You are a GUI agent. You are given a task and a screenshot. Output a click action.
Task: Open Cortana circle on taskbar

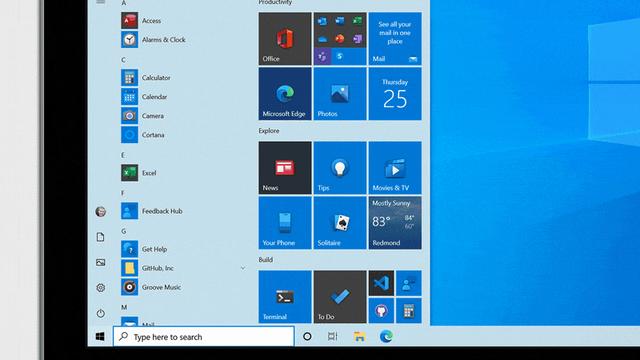pyautogui.click(x=307, y=337)
